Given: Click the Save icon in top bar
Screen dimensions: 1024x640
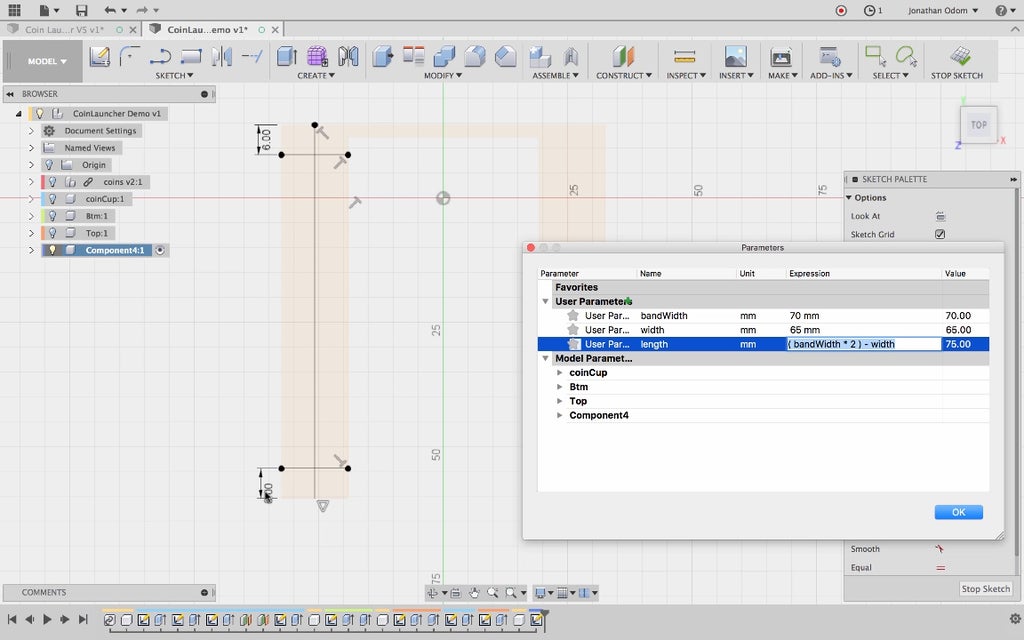Looking at the screenshot, I should 81,10.
